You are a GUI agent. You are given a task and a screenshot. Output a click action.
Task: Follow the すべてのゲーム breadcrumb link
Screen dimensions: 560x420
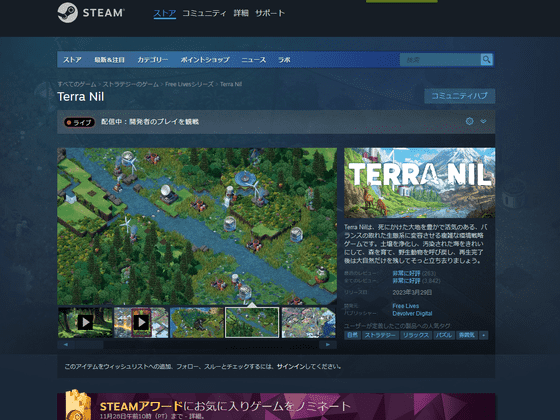tap(77, 84)
